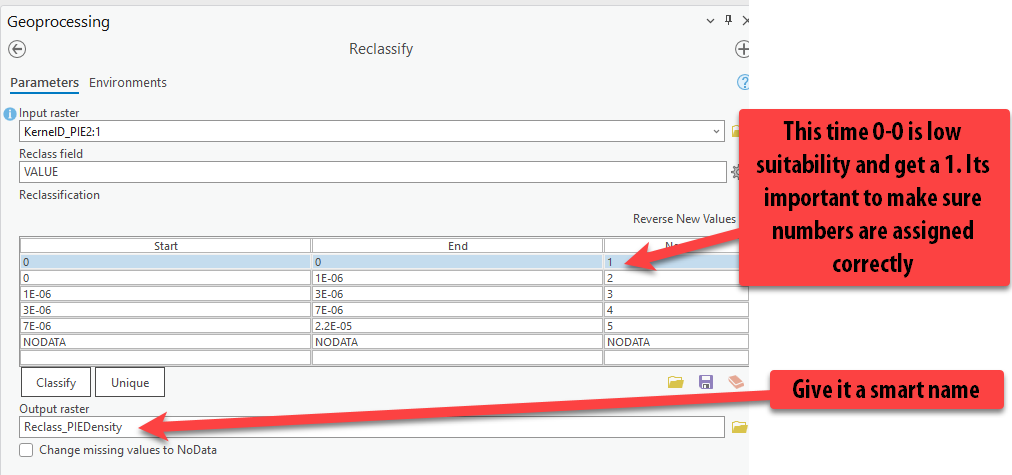Enable Change missing values to NoData
1012x475 pixels.
tap(26, 451)
